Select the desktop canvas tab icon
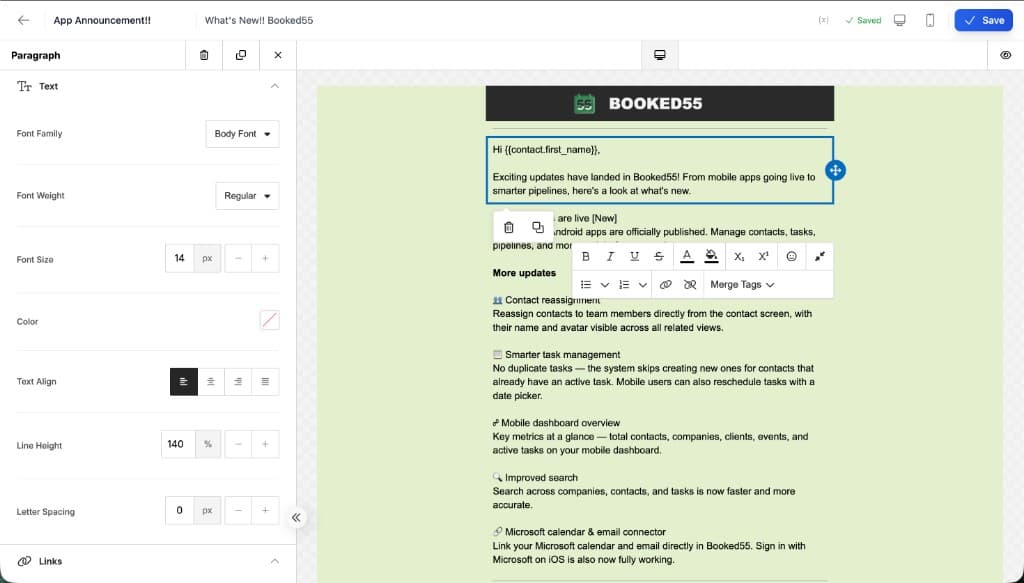The width and height of the screenshot is (1024, 583). click(660, 55)
